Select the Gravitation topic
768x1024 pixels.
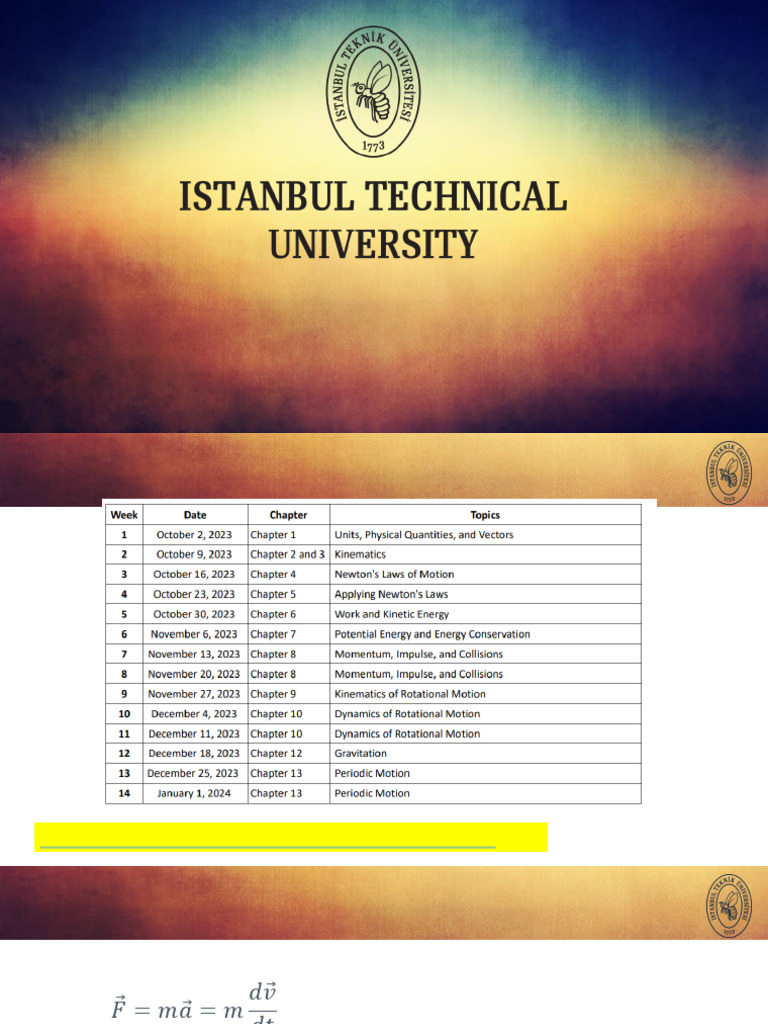click(360, 753)
